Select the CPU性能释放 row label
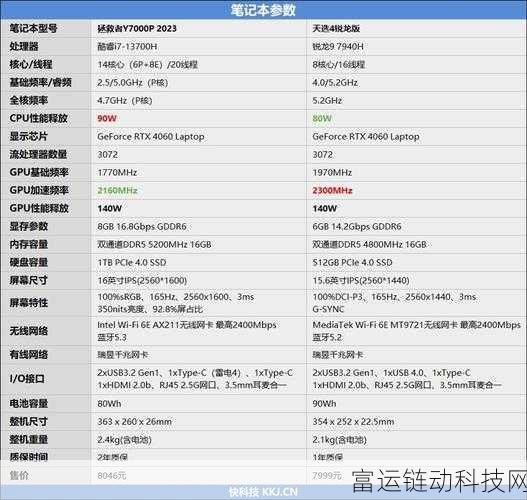The width and height of the screenshot is (527, 500). click(x=38, y=118)
